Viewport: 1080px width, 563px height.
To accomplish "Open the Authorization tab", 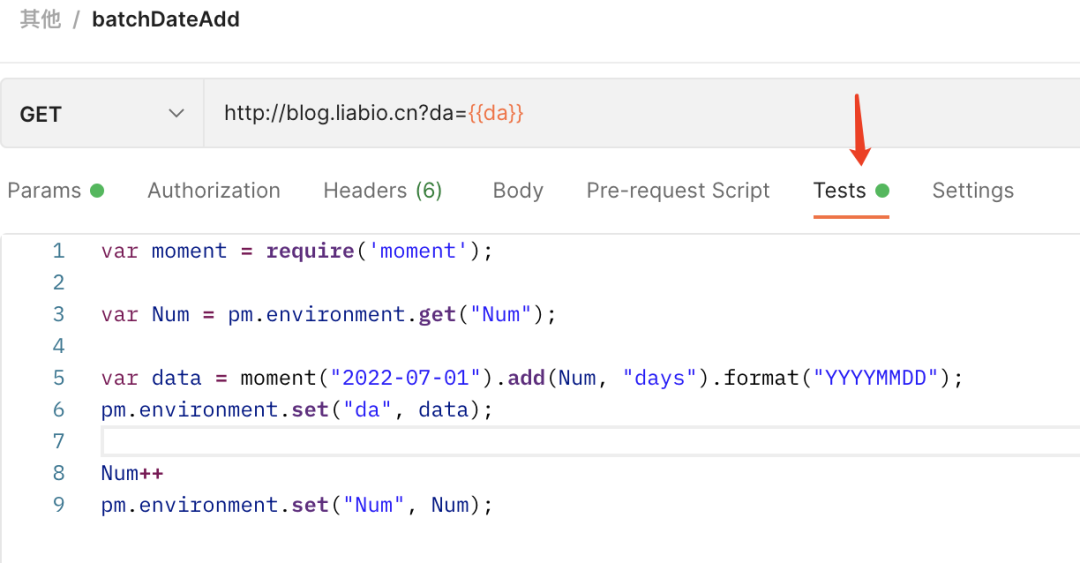I will (214, 190).
